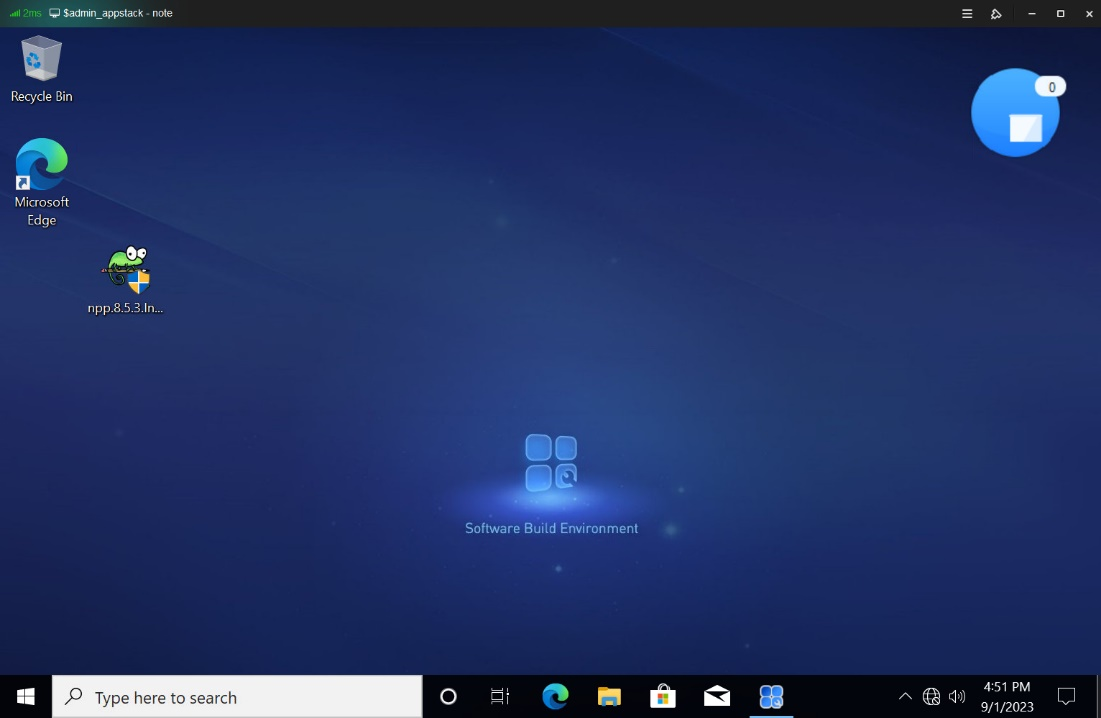Launch Microsoft Store from the taskbar
Viewport: 1101px width, 718px height.
(662, 696)
